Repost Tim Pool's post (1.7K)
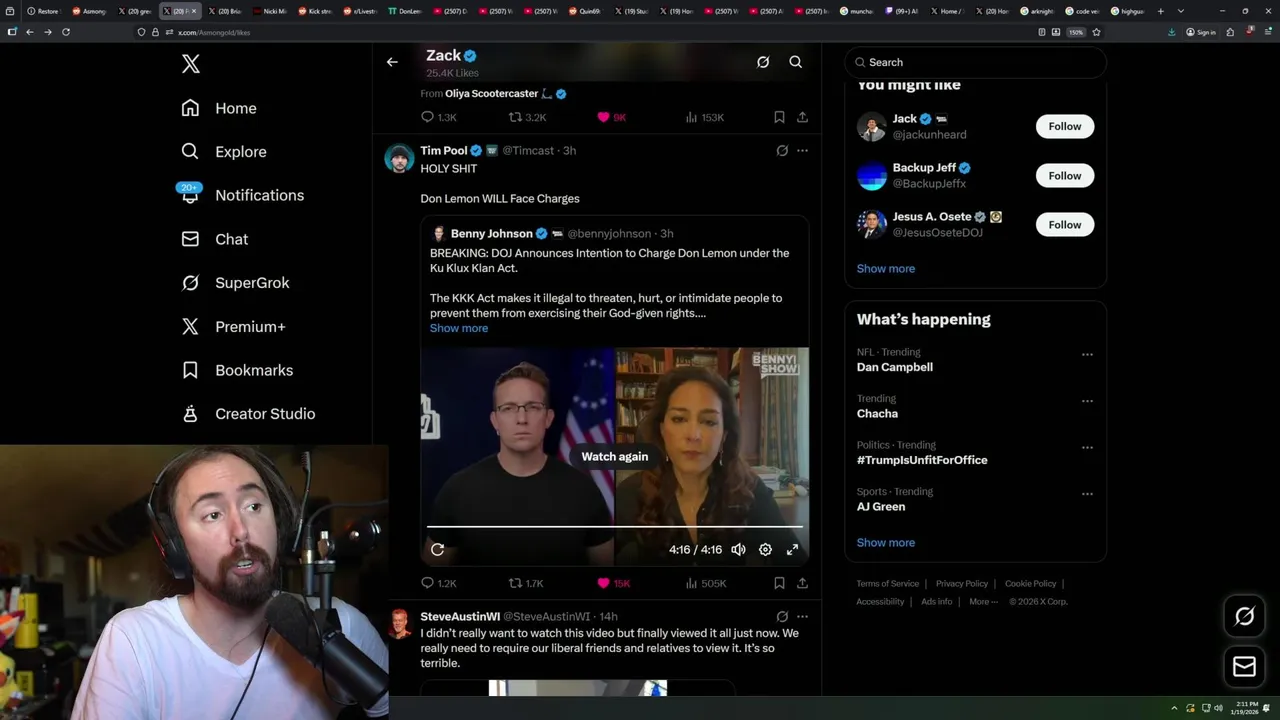The width and height of the screenshot is (1280, 720). click(526, 583)
